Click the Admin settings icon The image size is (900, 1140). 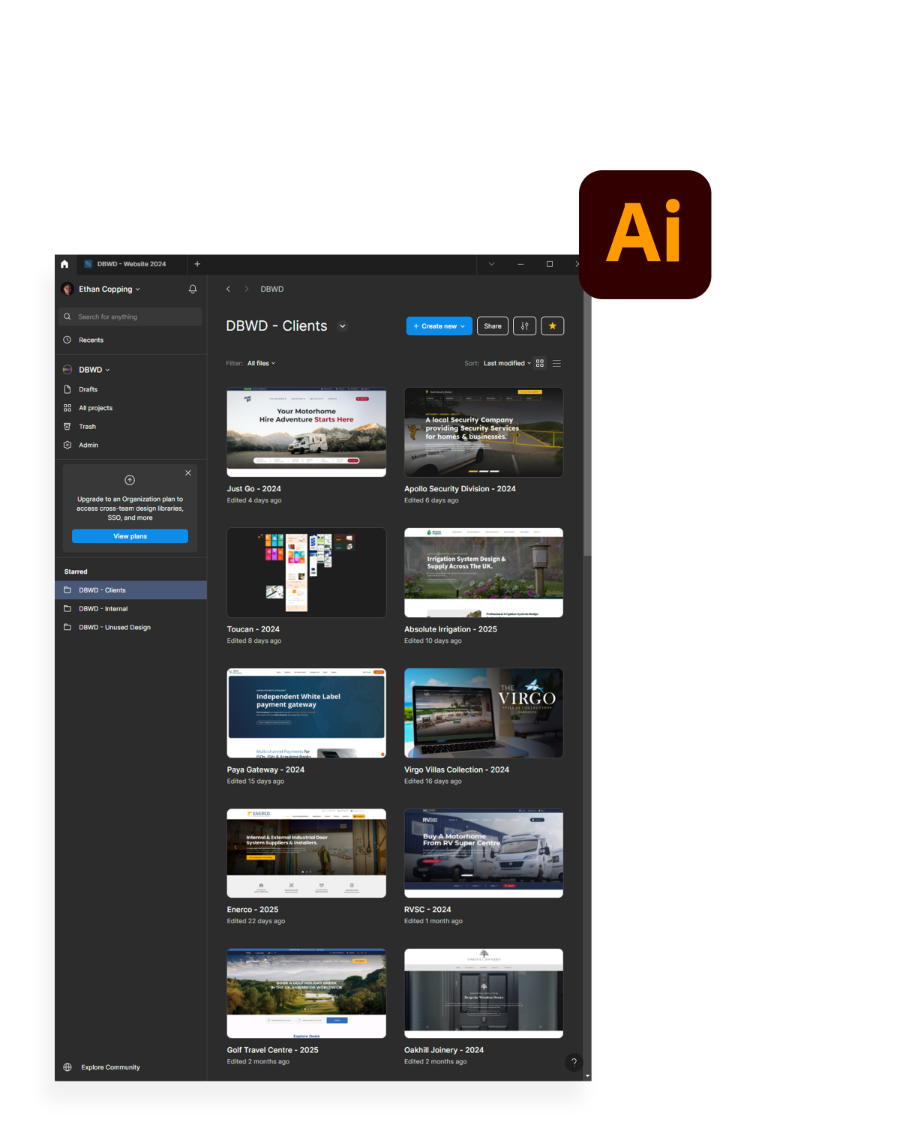pos(68,445)
